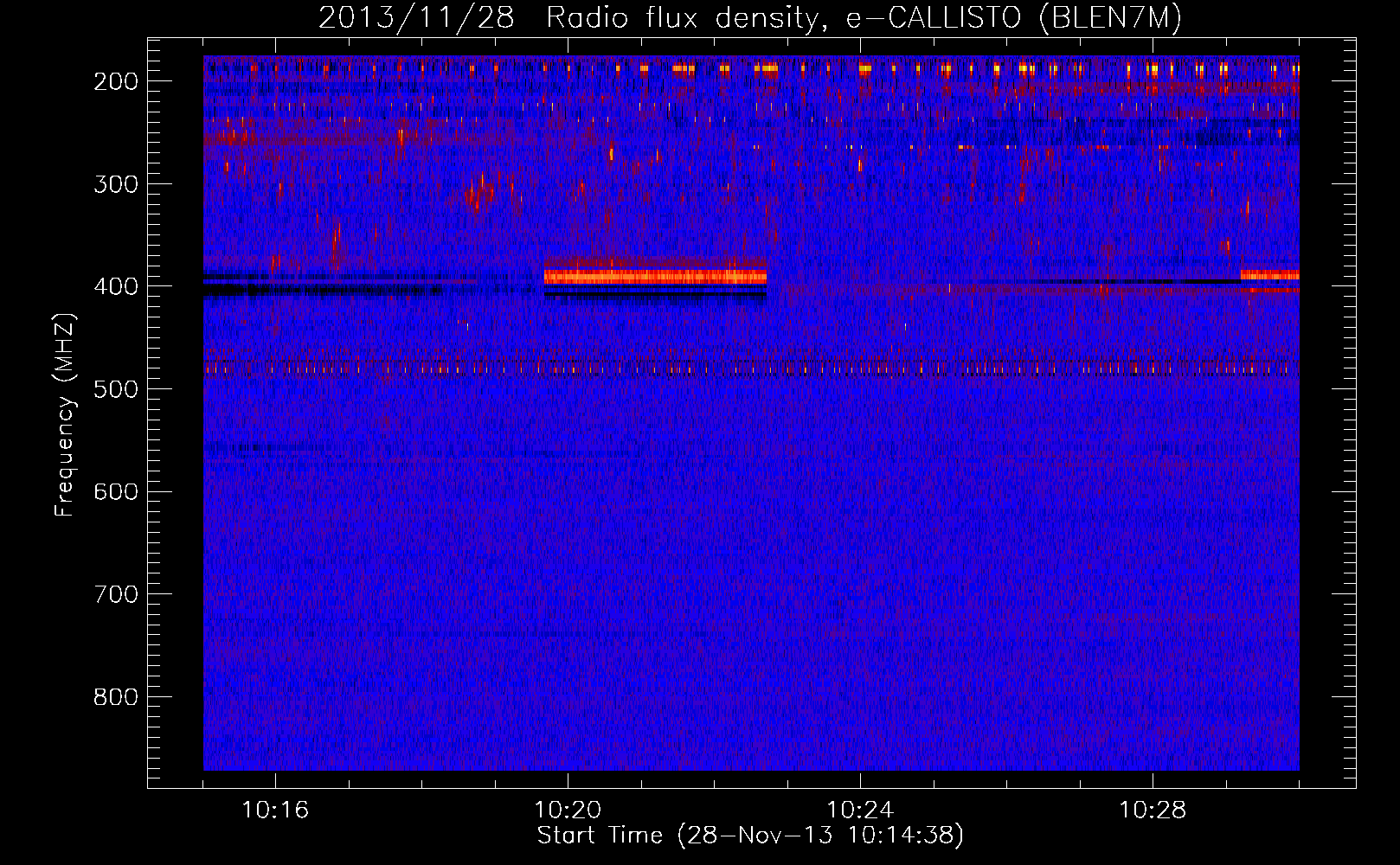Click the bright burst band near 400 MHz at 10:21

pos(655,276)
